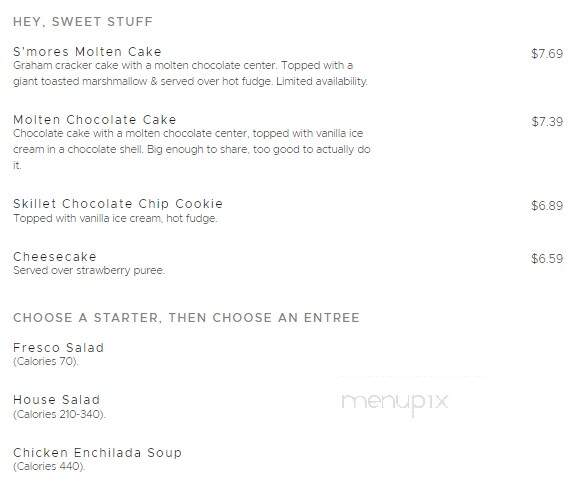Open the Skillet Chocolate Chip Cookie item
The image size is (574, 484).
(x=118, y=204)
